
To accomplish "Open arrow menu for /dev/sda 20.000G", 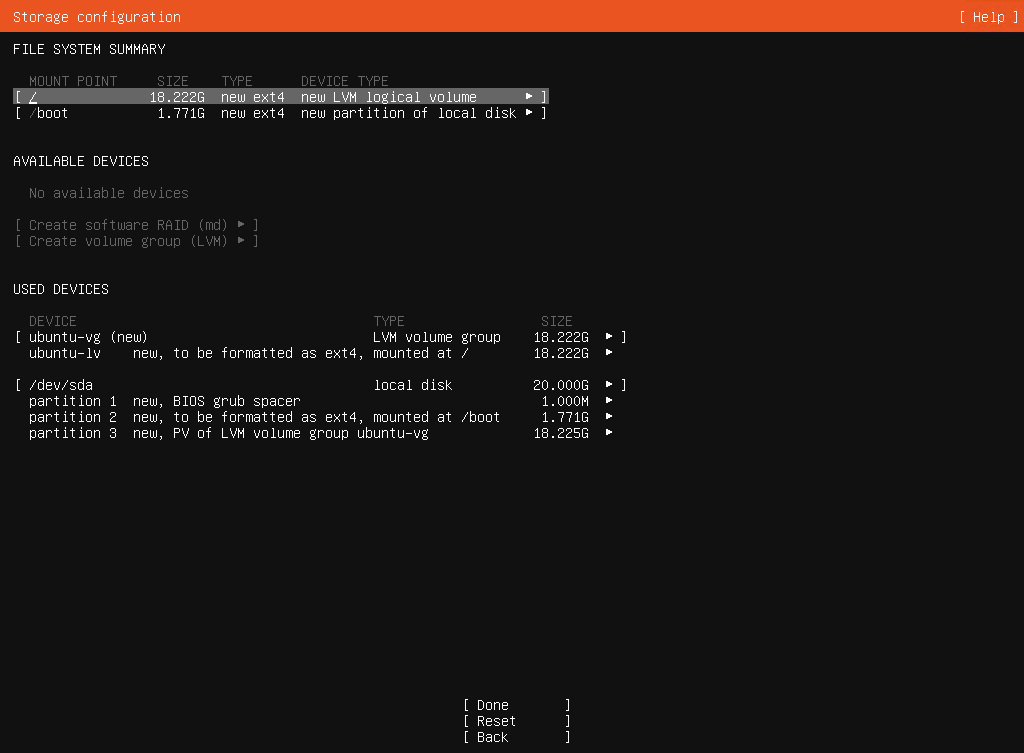I will coord(609,385).
